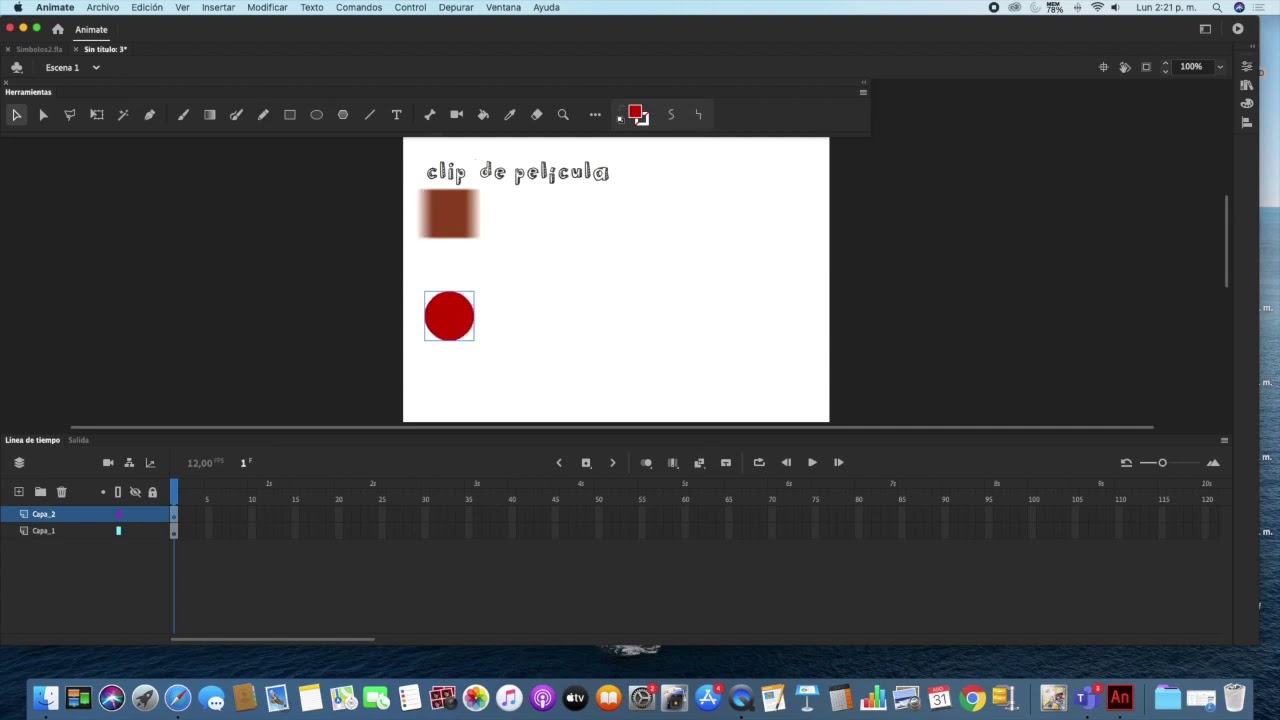The width and height of the screenshot is (1280, 720).
Task: Select the Paint Bucket tool
Action: coord(483,115)
